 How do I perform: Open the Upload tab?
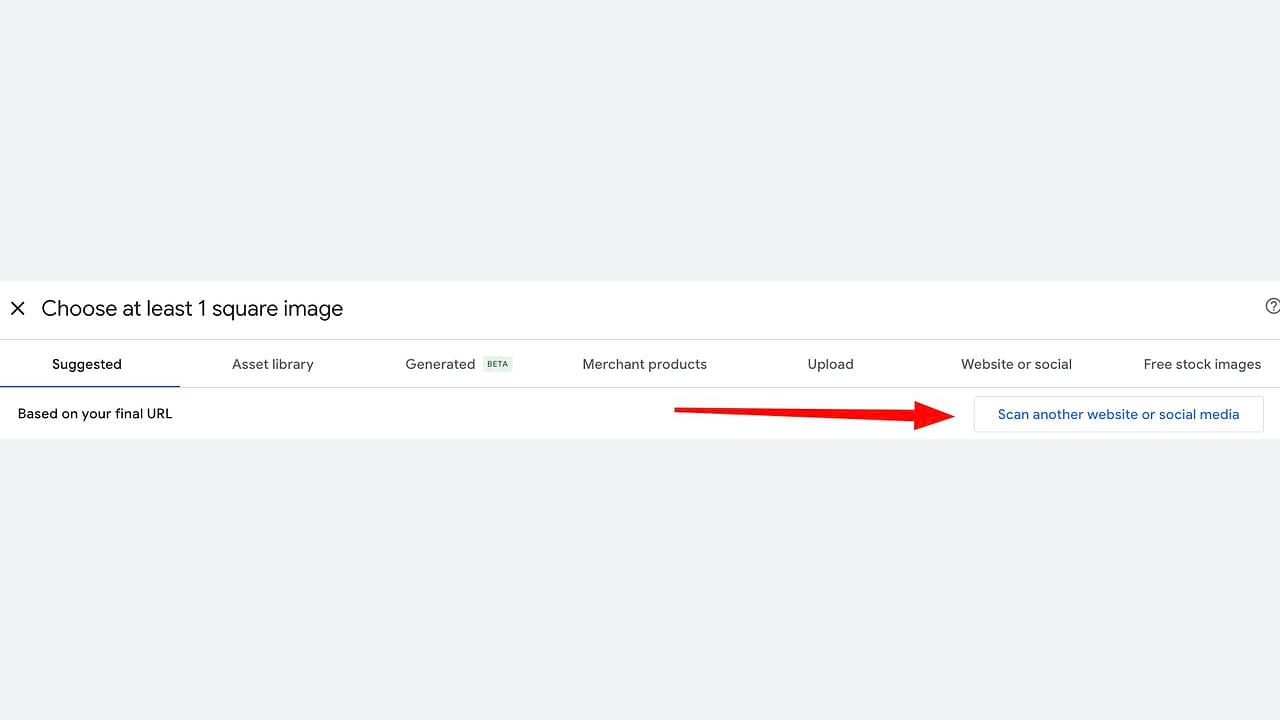[x=830, y=364]
